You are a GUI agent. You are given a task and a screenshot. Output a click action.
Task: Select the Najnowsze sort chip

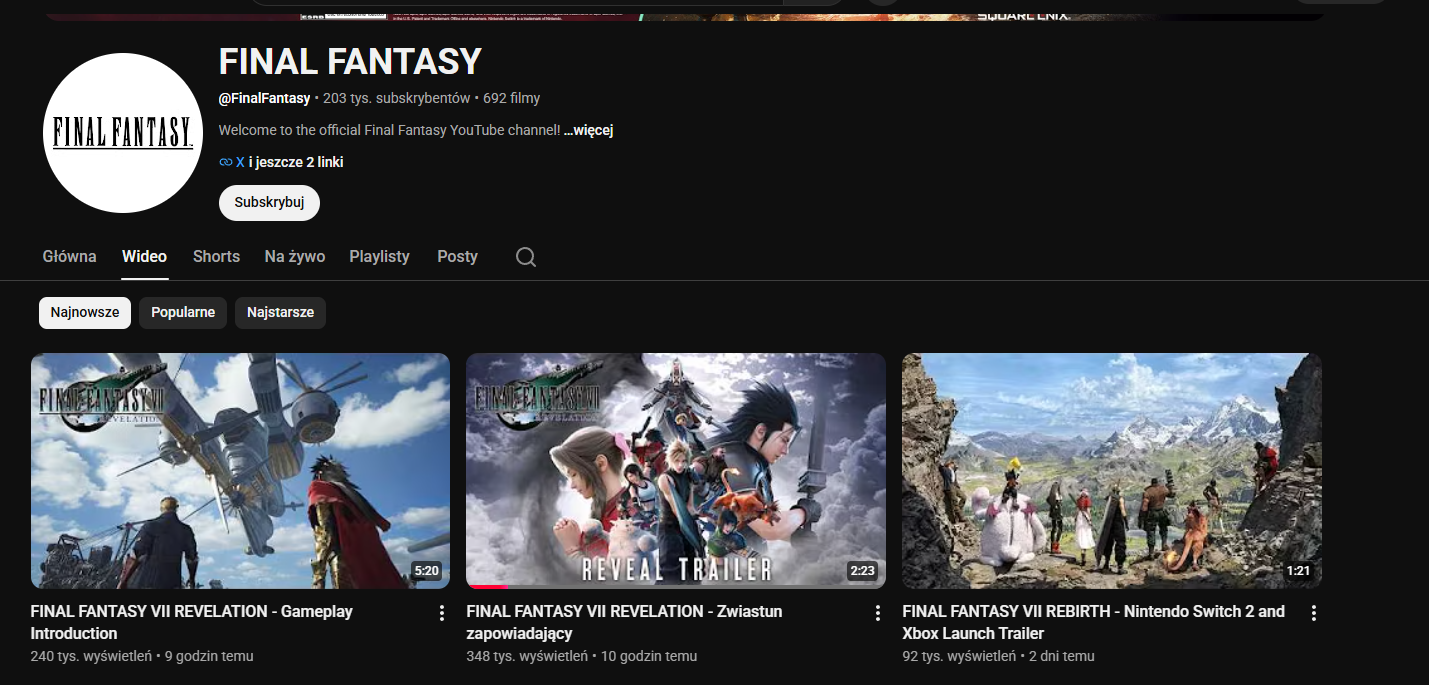click(x=85, y=312)
